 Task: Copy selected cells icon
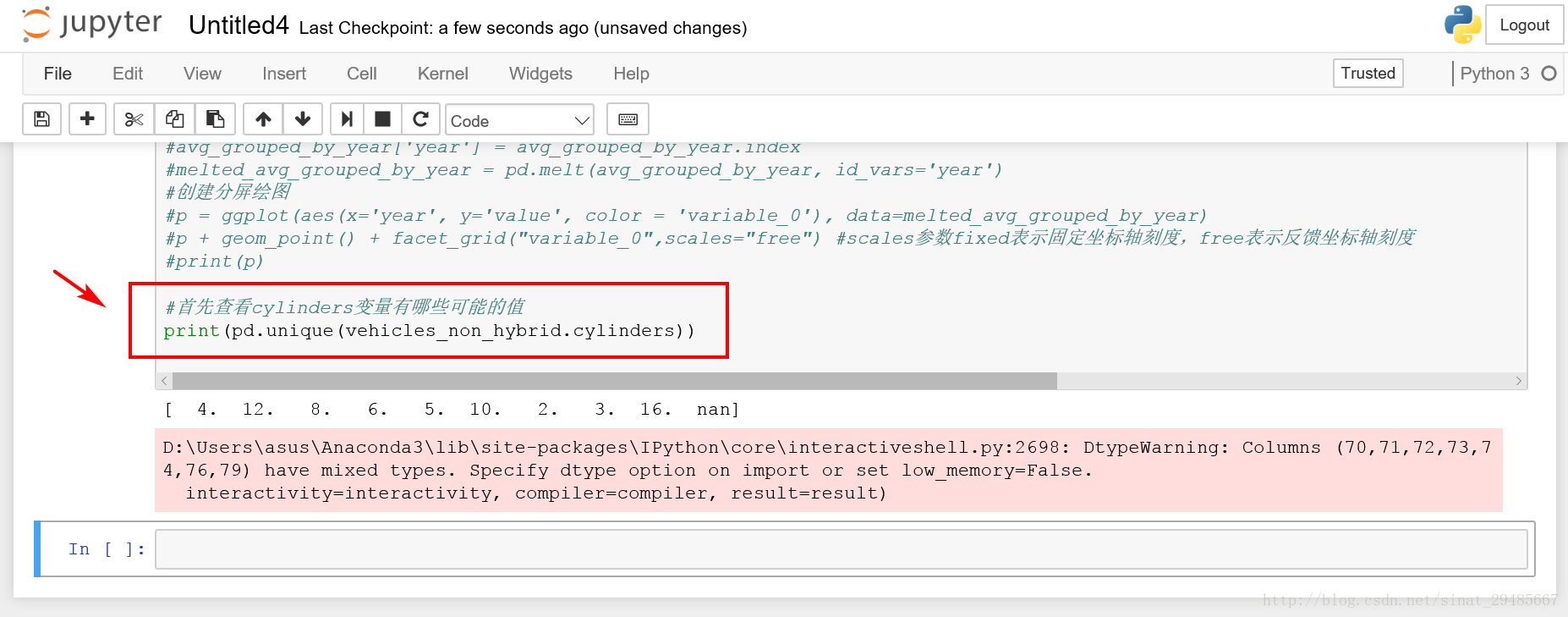pyautogui.click(x=175, y=119)
